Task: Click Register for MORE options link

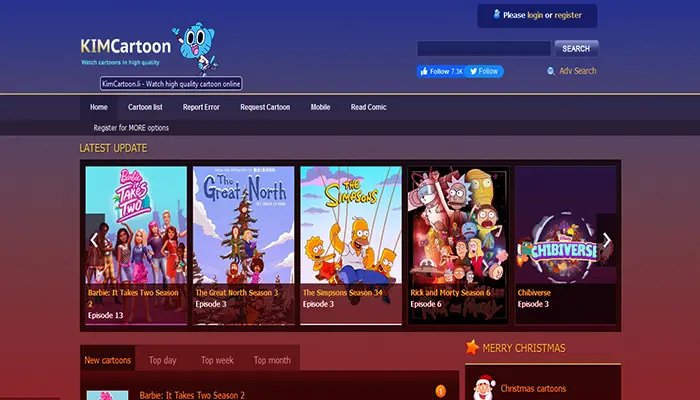Action: pos(131,128)
